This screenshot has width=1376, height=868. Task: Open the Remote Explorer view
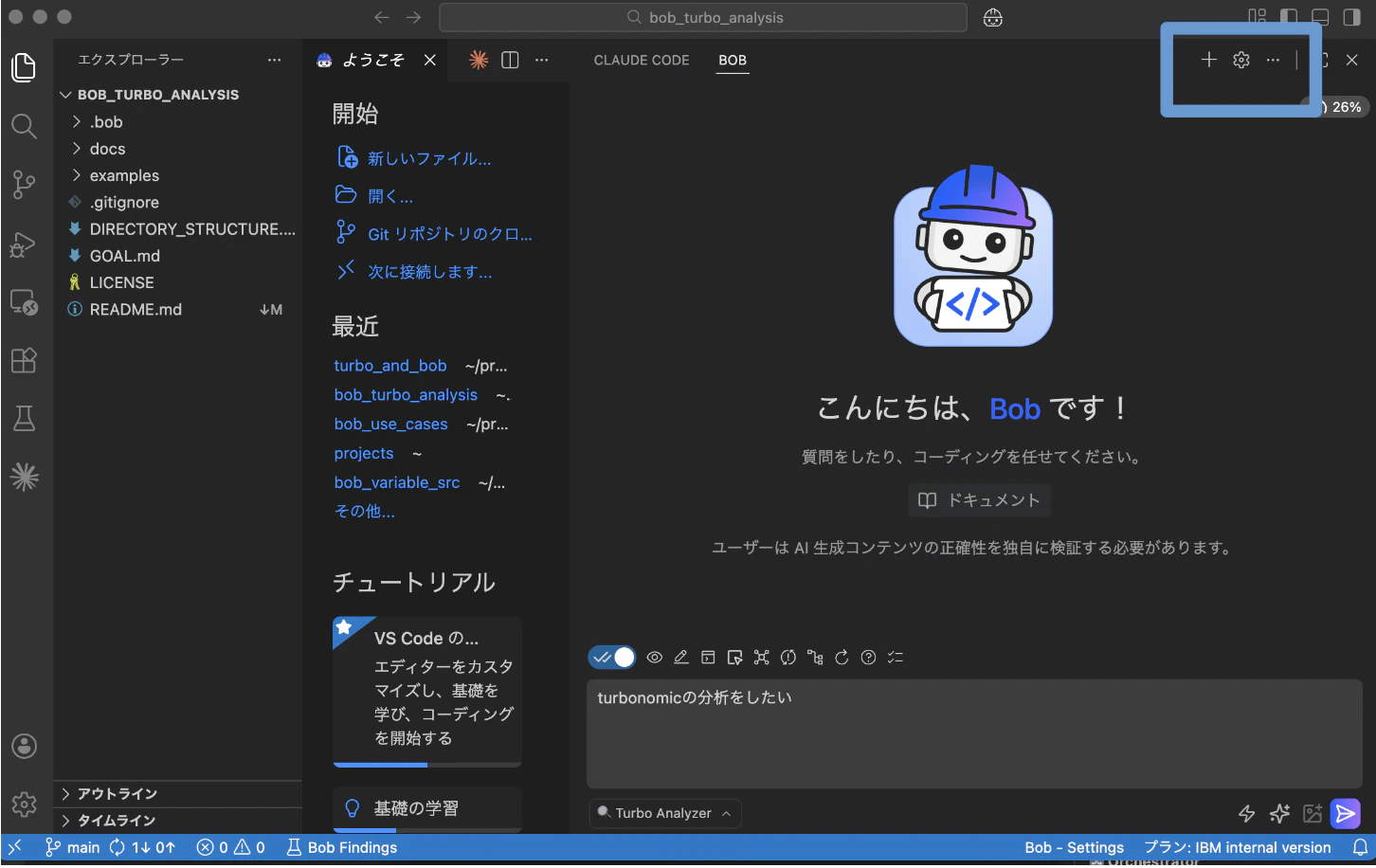(x=24, y=302)
